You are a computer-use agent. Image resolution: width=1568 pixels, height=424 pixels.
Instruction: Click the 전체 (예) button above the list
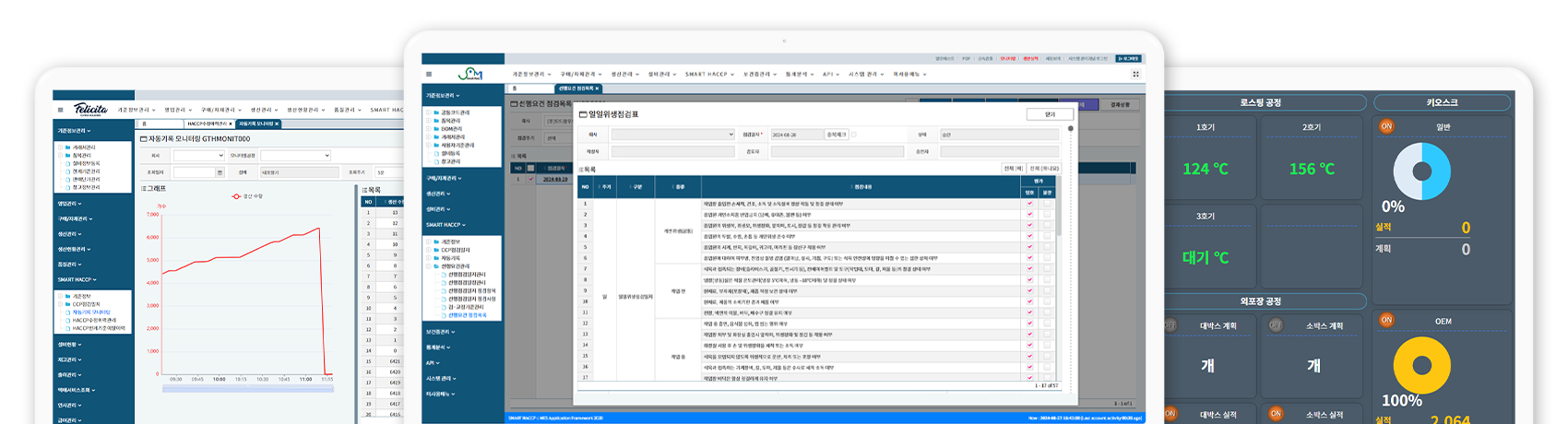(1014, 169)
